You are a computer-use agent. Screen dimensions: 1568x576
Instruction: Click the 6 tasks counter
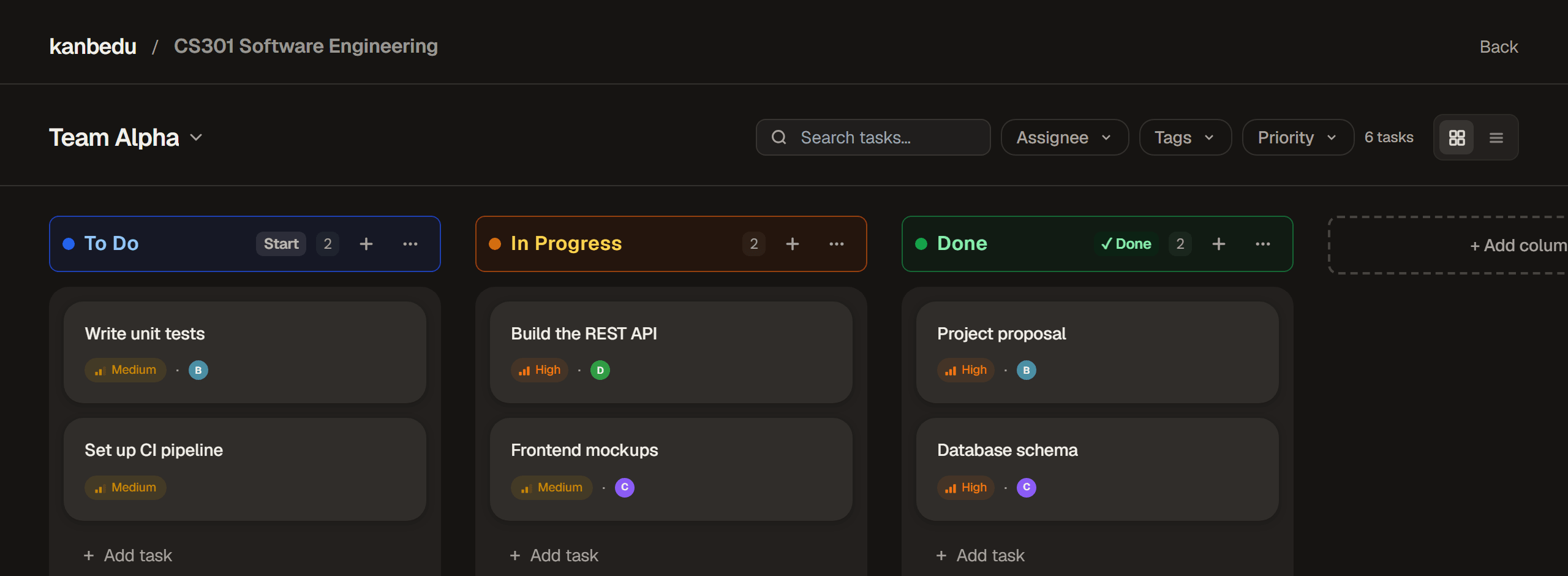[1389, 137]
